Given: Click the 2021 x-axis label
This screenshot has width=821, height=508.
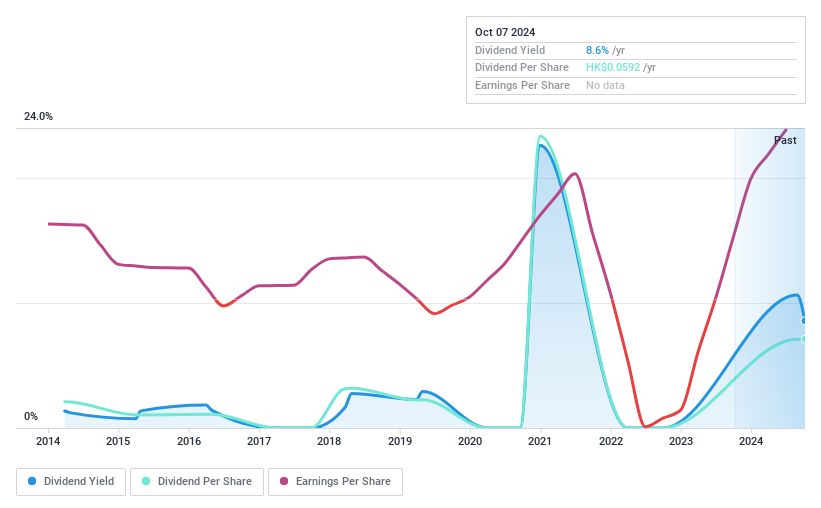Looking at the screenshot, I should pyautogui.click(x=540, y=441).
